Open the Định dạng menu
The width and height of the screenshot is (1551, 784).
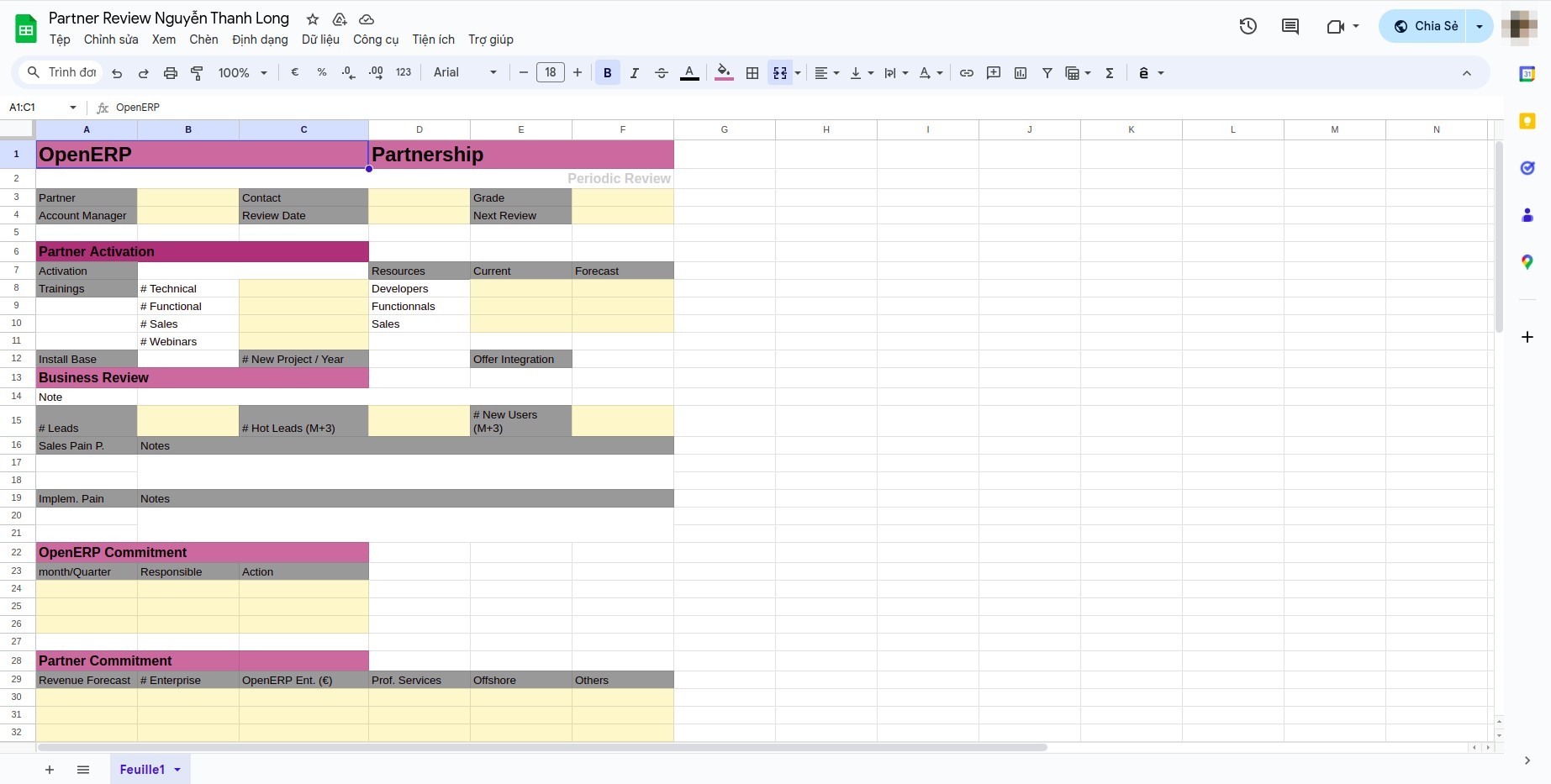click(260, 39)
